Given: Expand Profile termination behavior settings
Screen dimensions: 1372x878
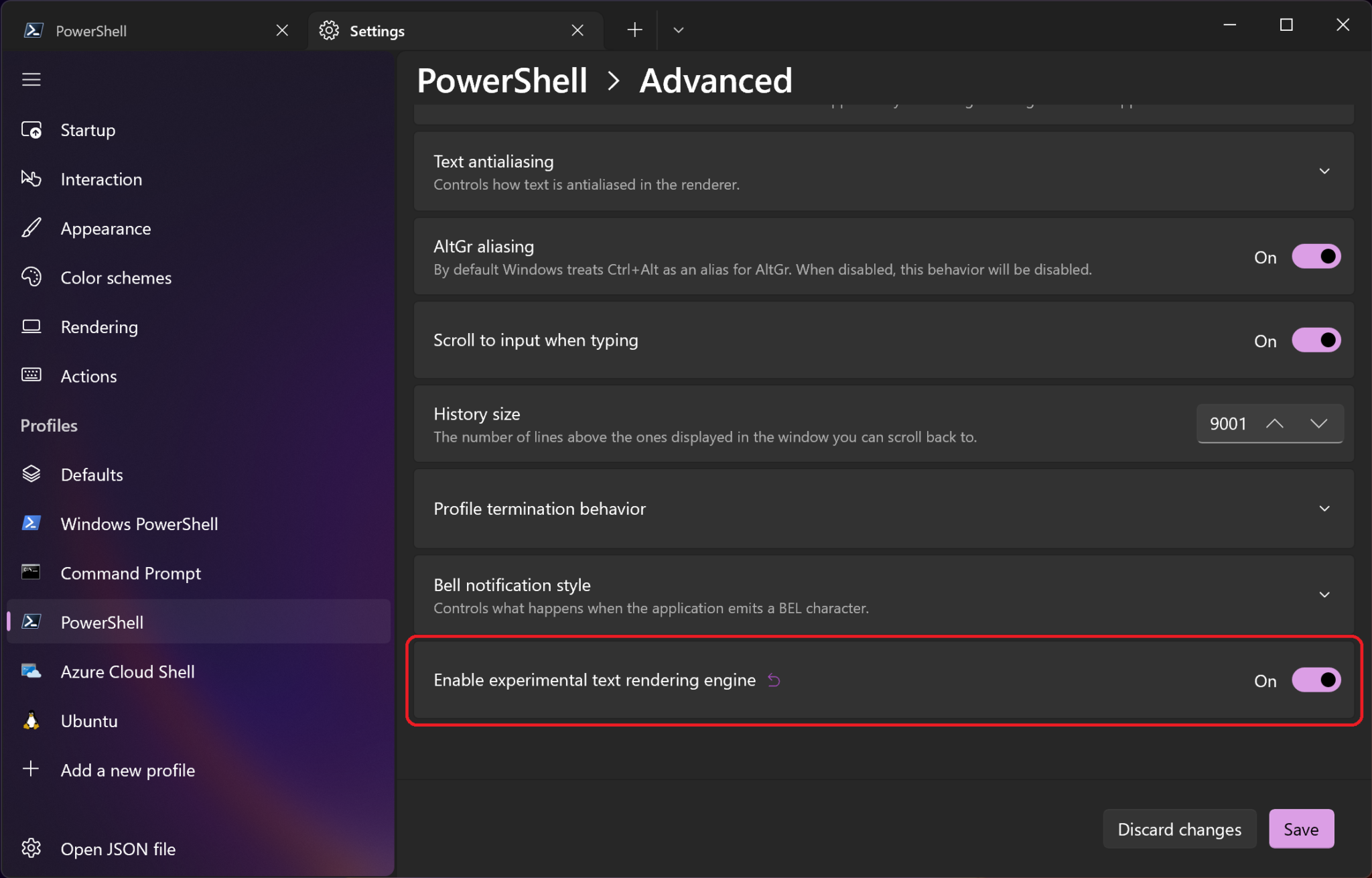Looking at the screenshot, I should pos(1324,509).
